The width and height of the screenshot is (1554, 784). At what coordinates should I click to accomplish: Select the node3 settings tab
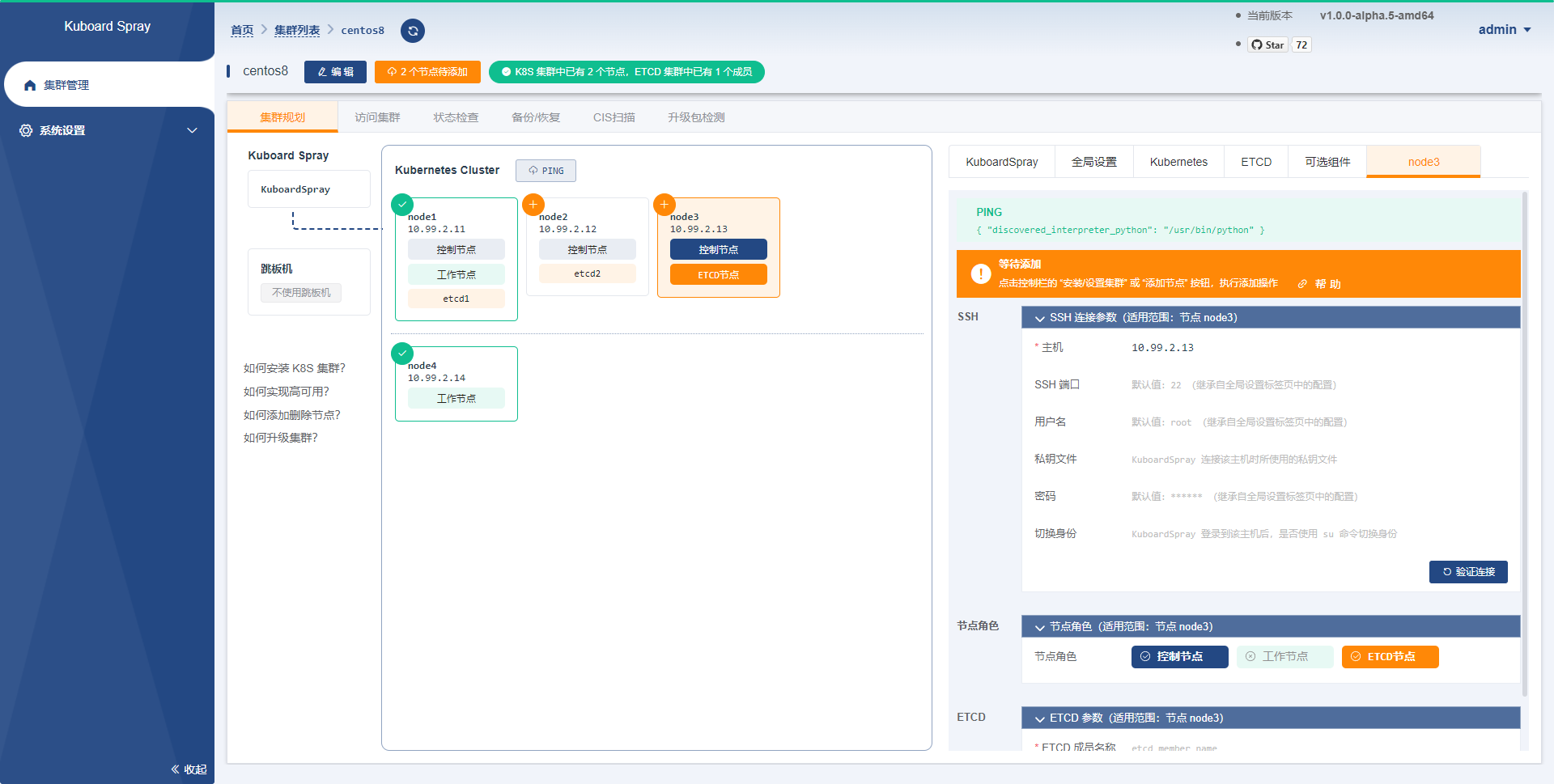pyautogui.click(x=1424, y=162)
